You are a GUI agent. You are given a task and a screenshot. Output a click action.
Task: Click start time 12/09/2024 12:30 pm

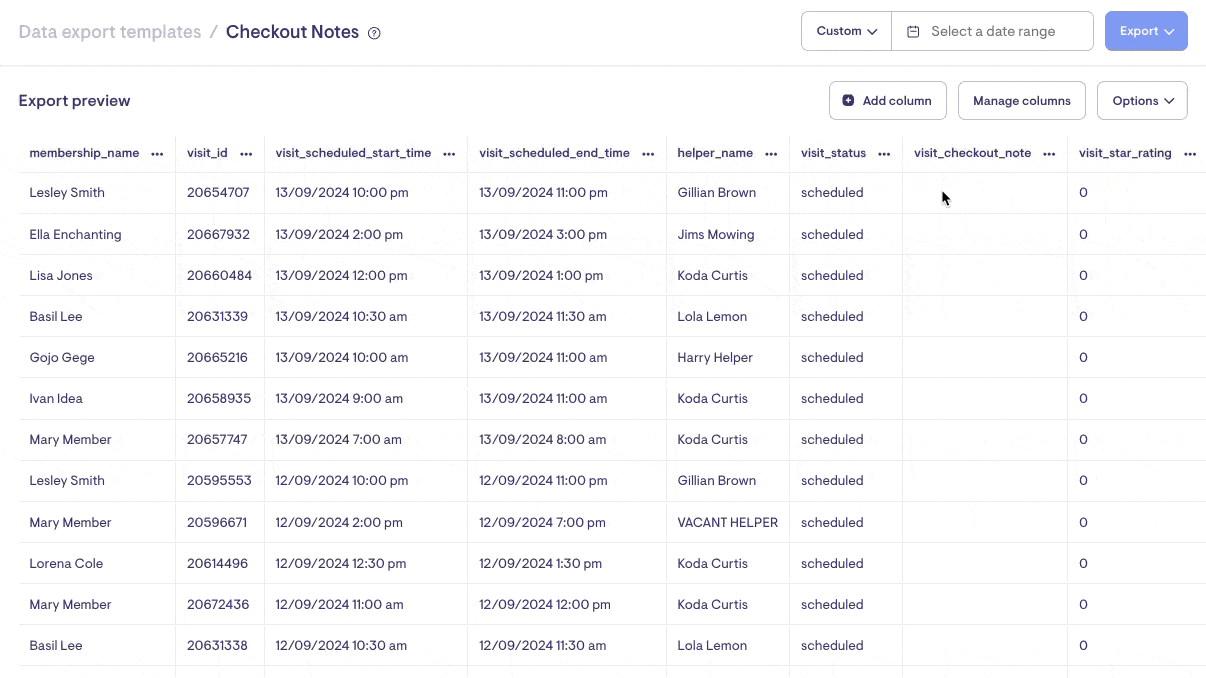342,563
